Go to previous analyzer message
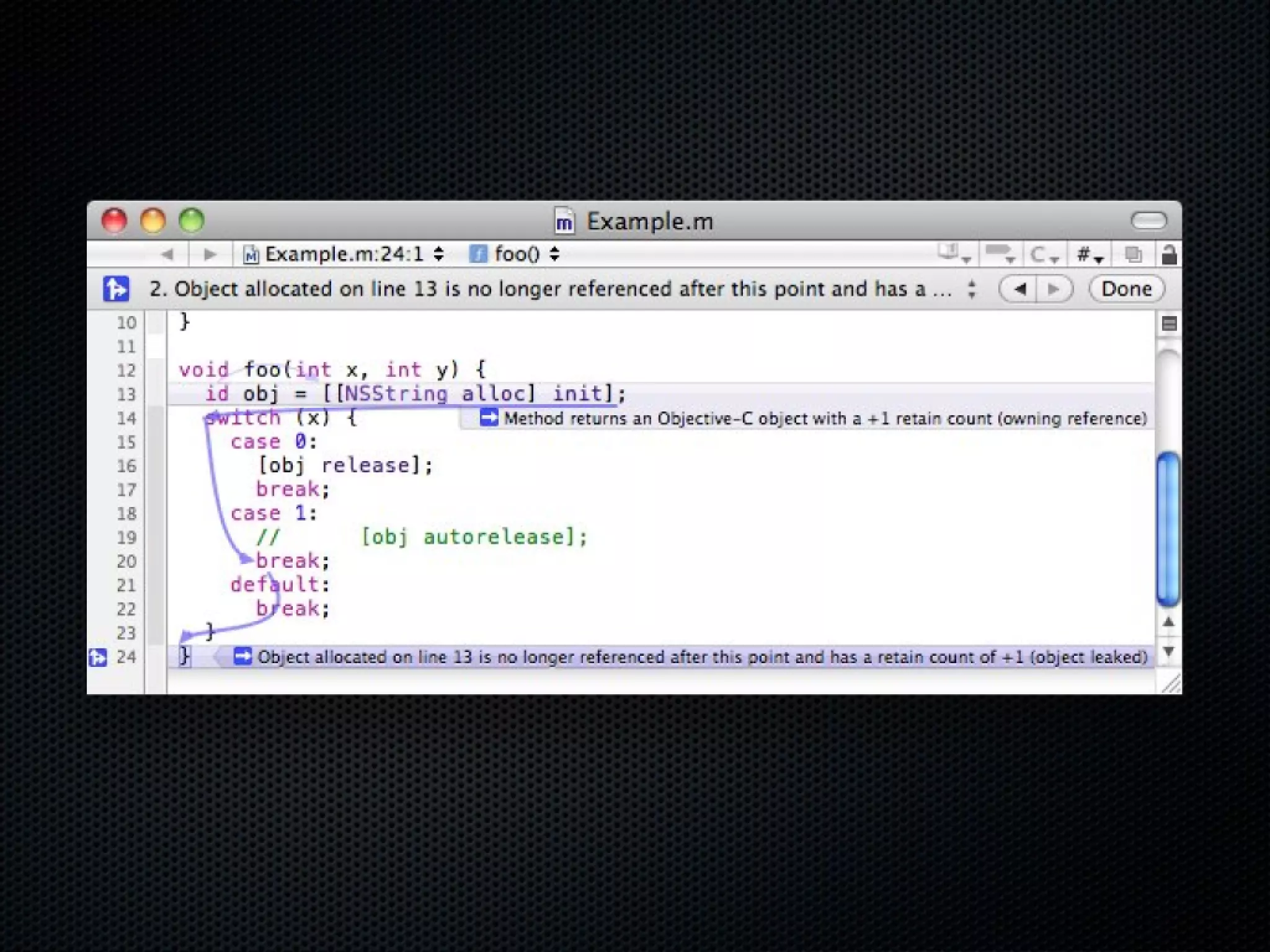1270x952 pixels. pyautogui.click(x=1019, y=289)
